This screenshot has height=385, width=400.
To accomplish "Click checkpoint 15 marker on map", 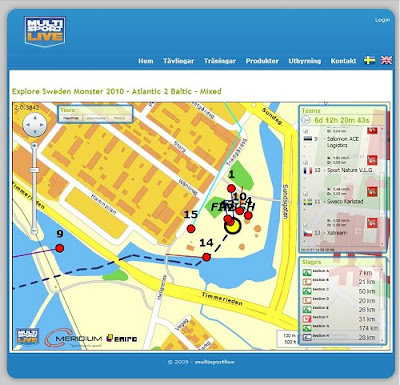I will [191, 229].
